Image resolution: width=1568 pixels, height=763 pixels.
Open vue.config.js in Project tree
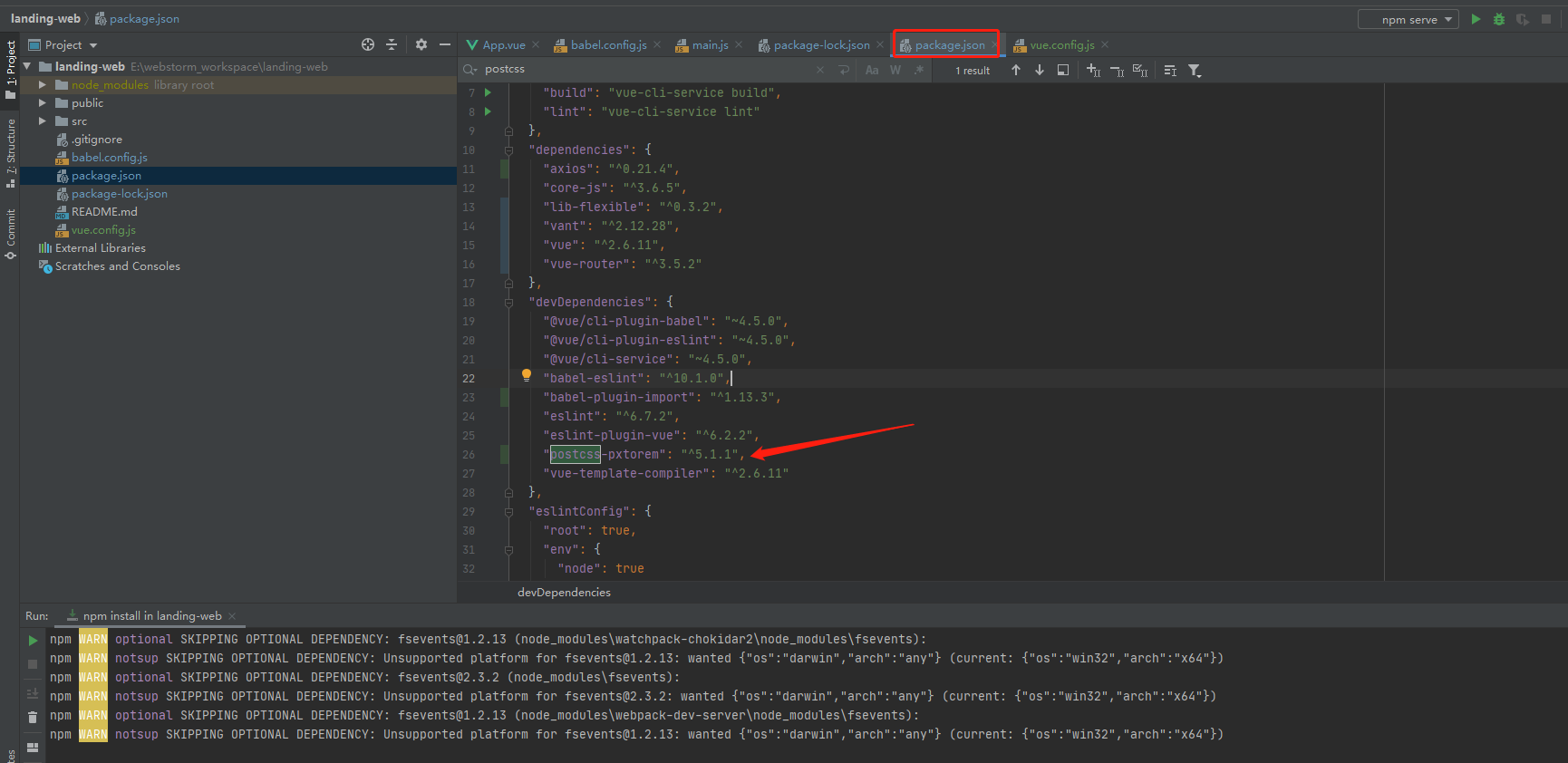coord(102,230)
